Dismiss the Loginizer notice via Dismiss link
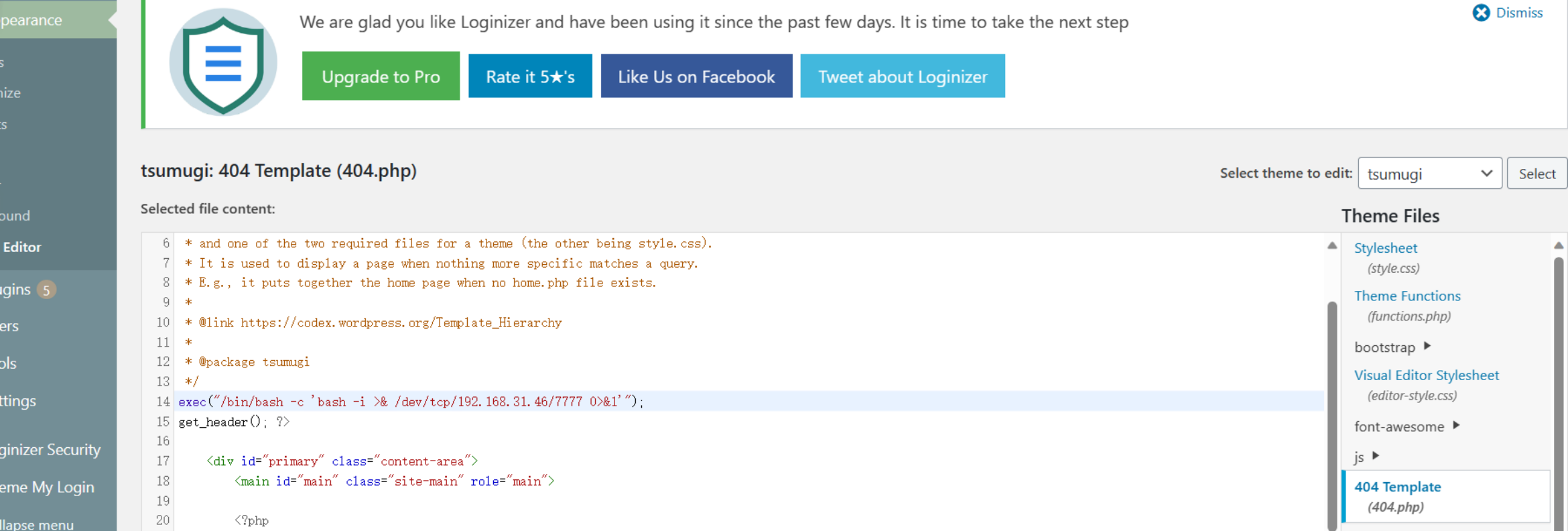 coord(1519,13)
